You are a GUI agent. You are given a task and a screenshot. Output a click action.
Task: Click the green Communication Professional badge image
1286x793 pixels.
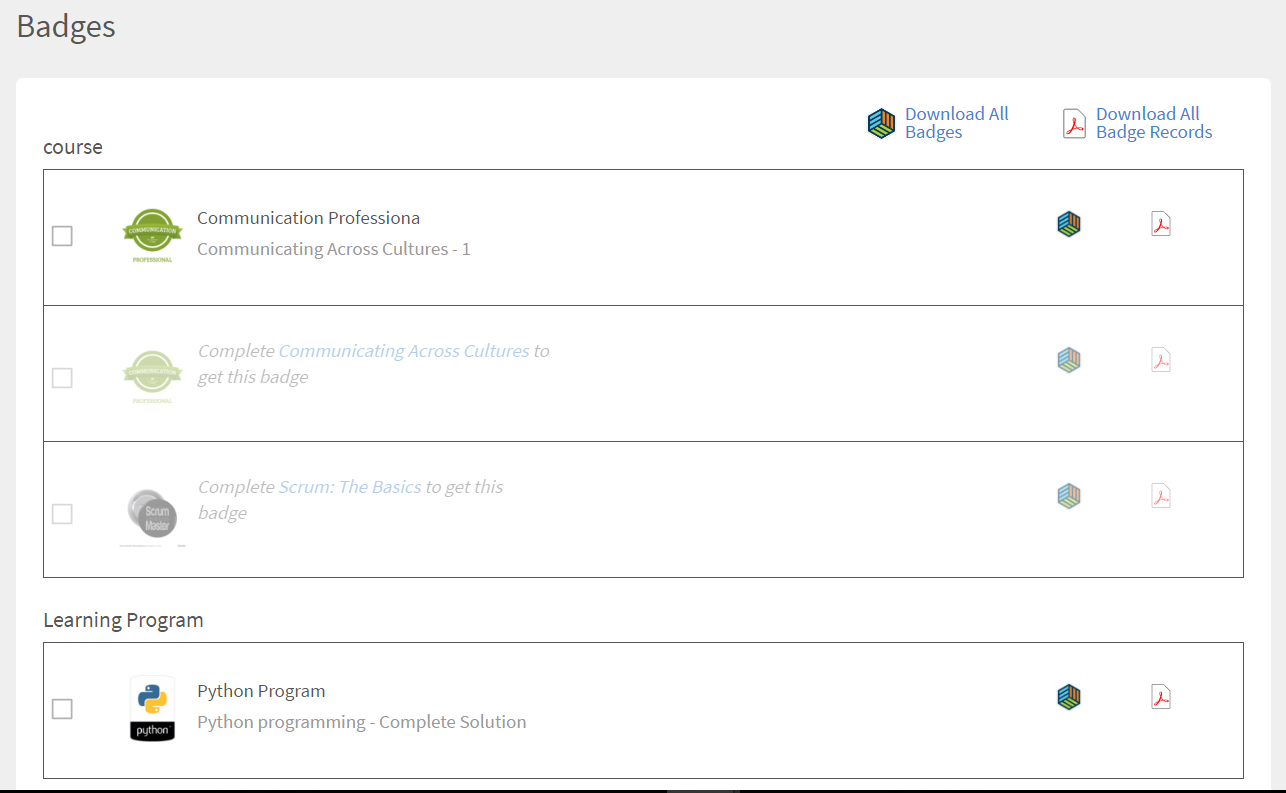pyautogui.click(x=152, y=236)
